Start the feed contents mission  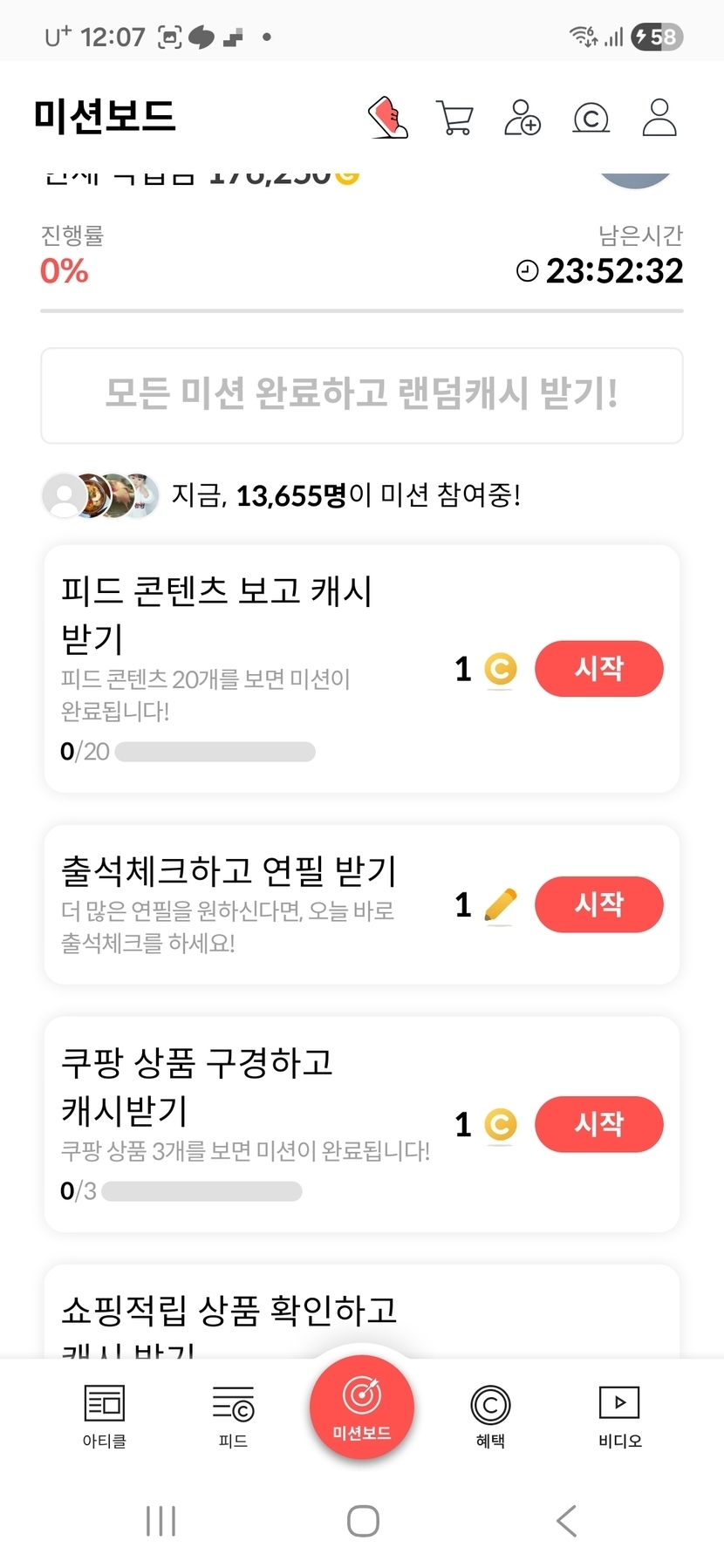point(598,669)
